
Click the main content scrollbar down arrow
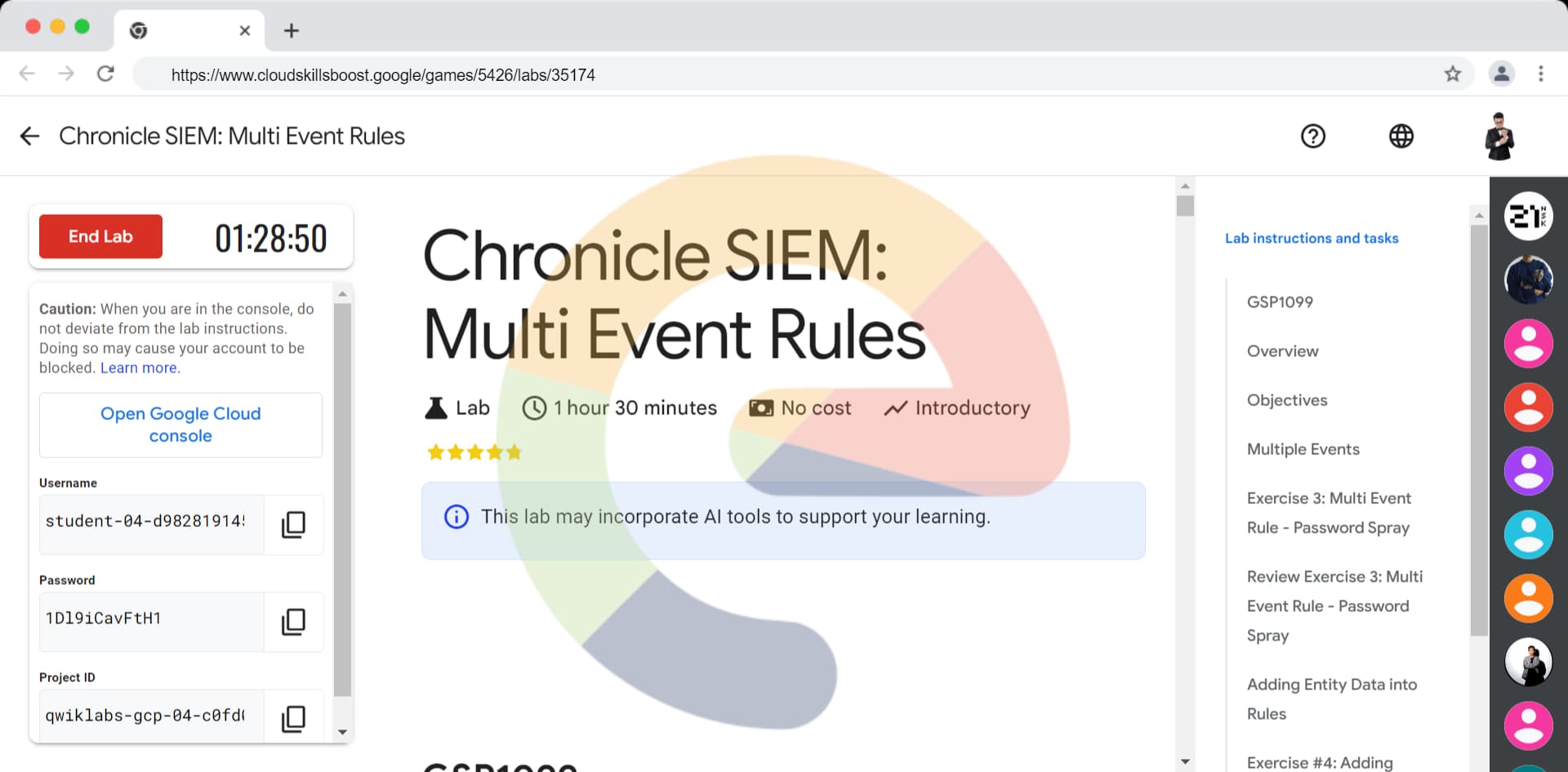[1185, 761]
